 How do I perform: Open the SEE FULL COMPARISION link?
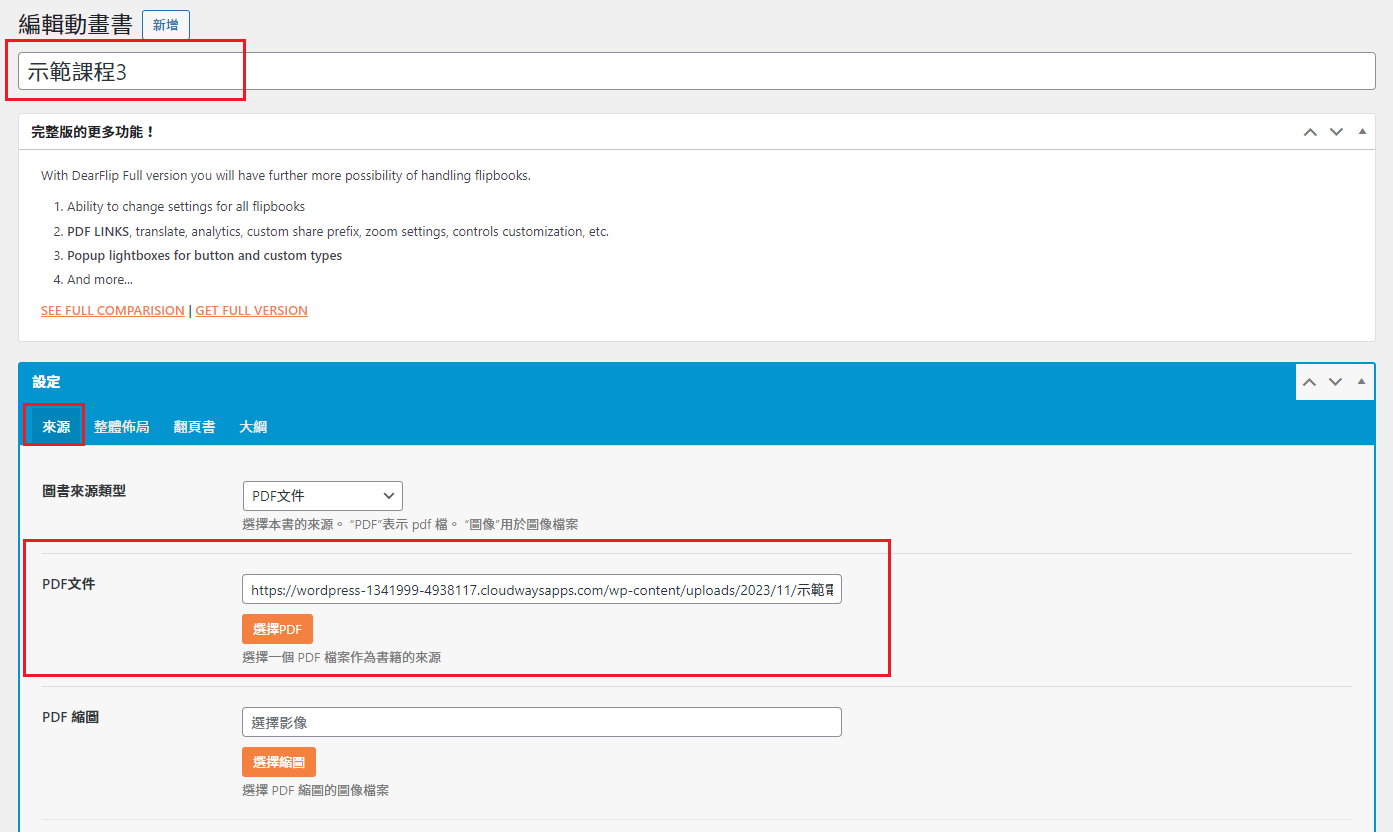coord(112,311)
